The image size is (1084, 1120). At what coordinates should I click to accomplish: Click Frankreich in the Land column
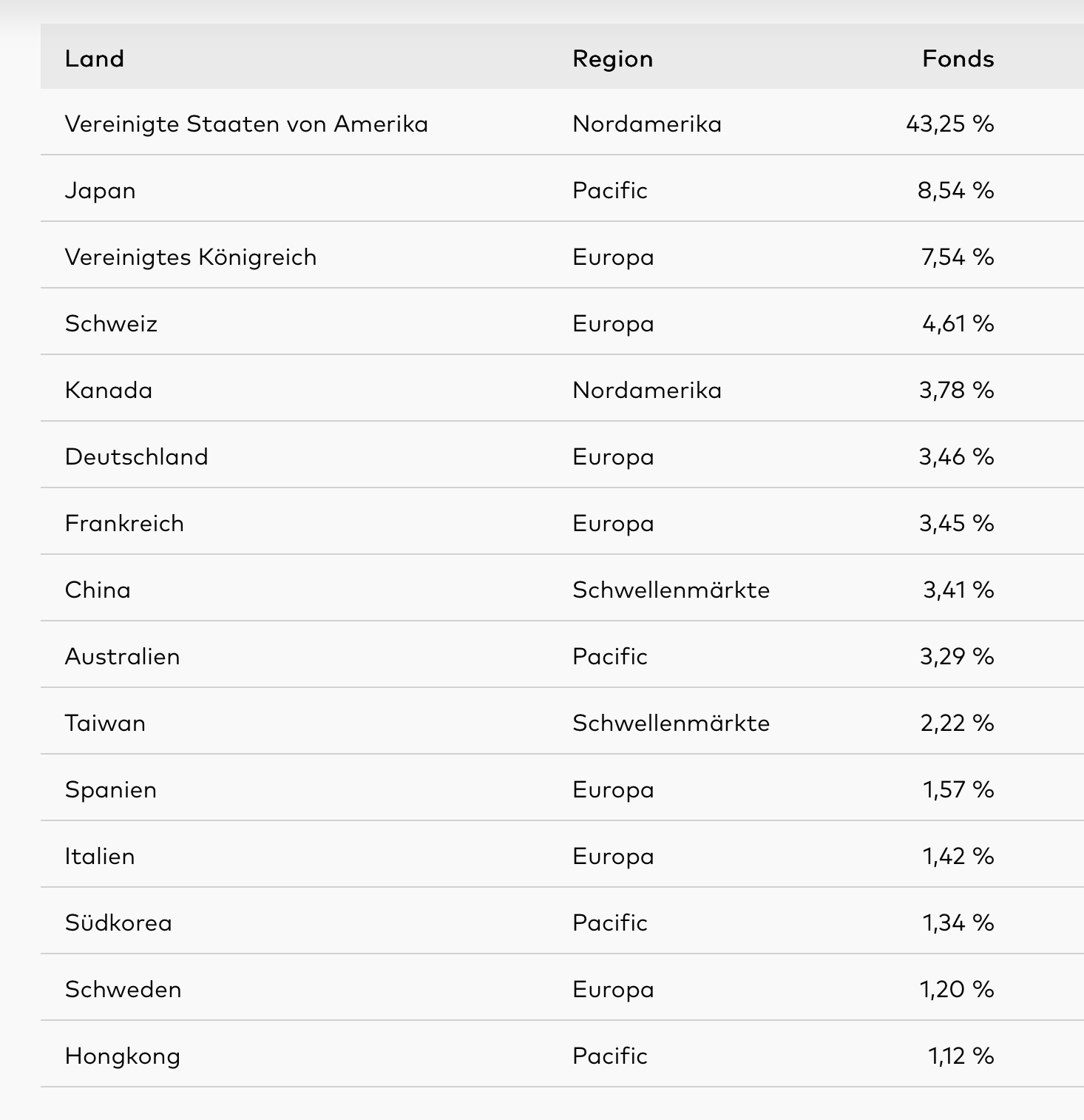click(124, 523)
